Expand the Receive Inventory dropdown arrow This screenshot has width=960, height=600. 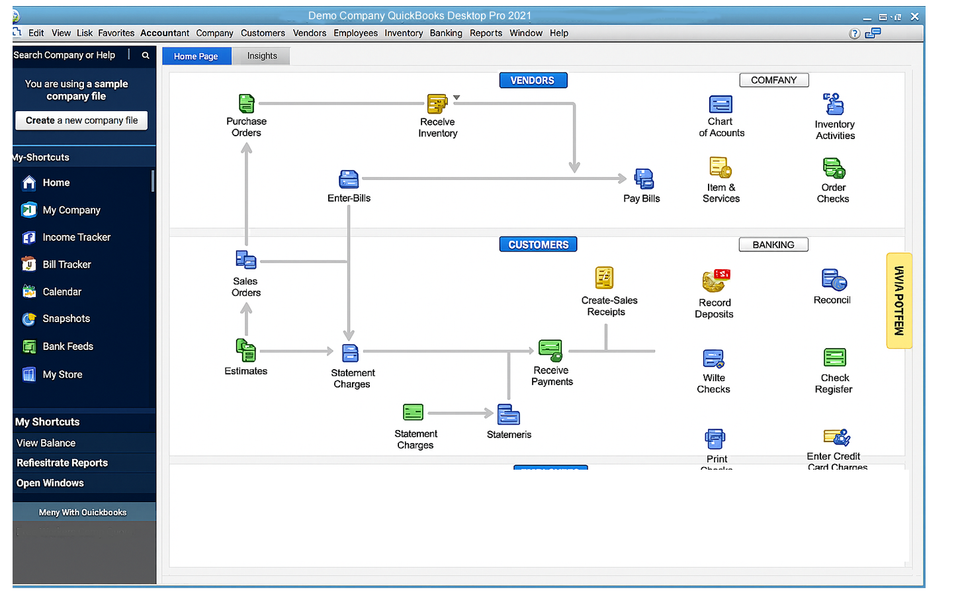(x=457, y=97)
